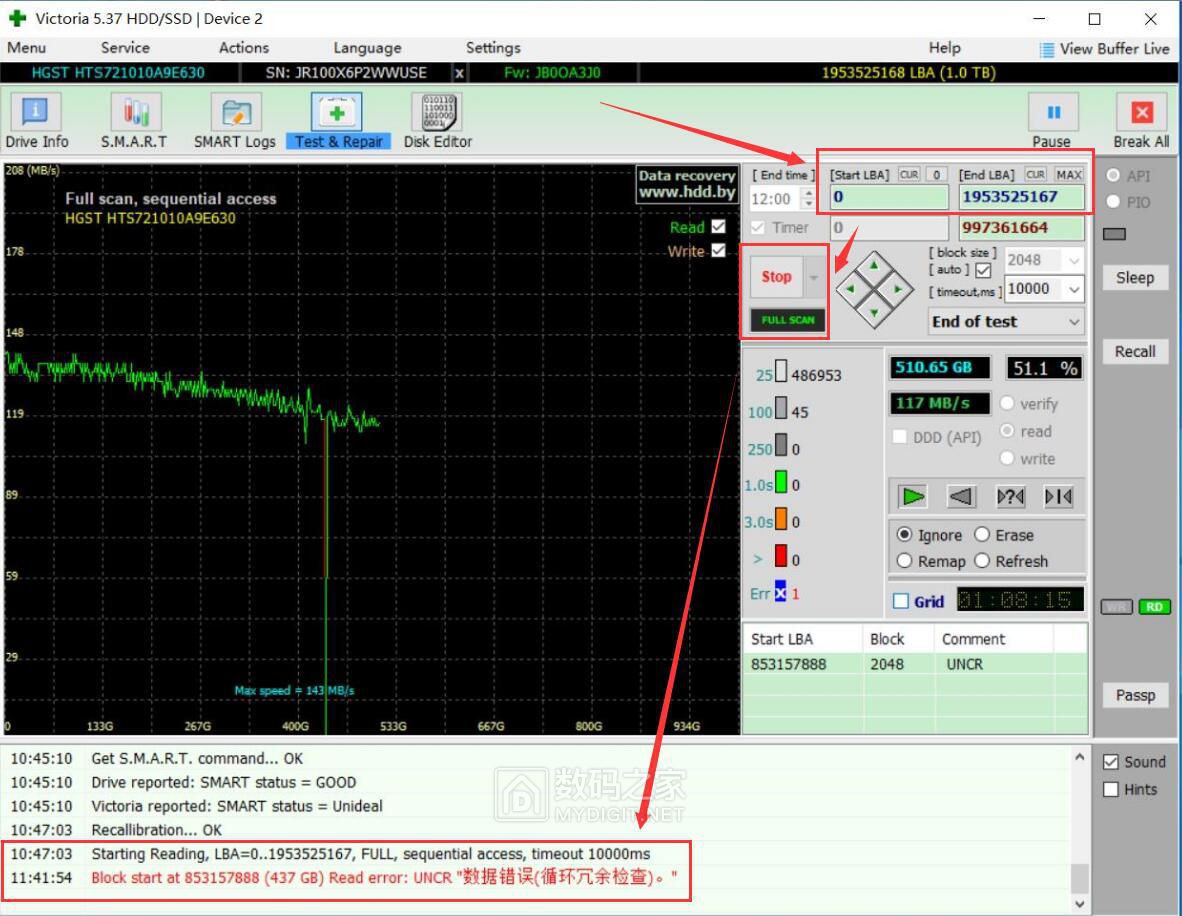The image size is (1182, 916).
Task: Uncheck the Read graph checkbox
Action: [718, 226]
